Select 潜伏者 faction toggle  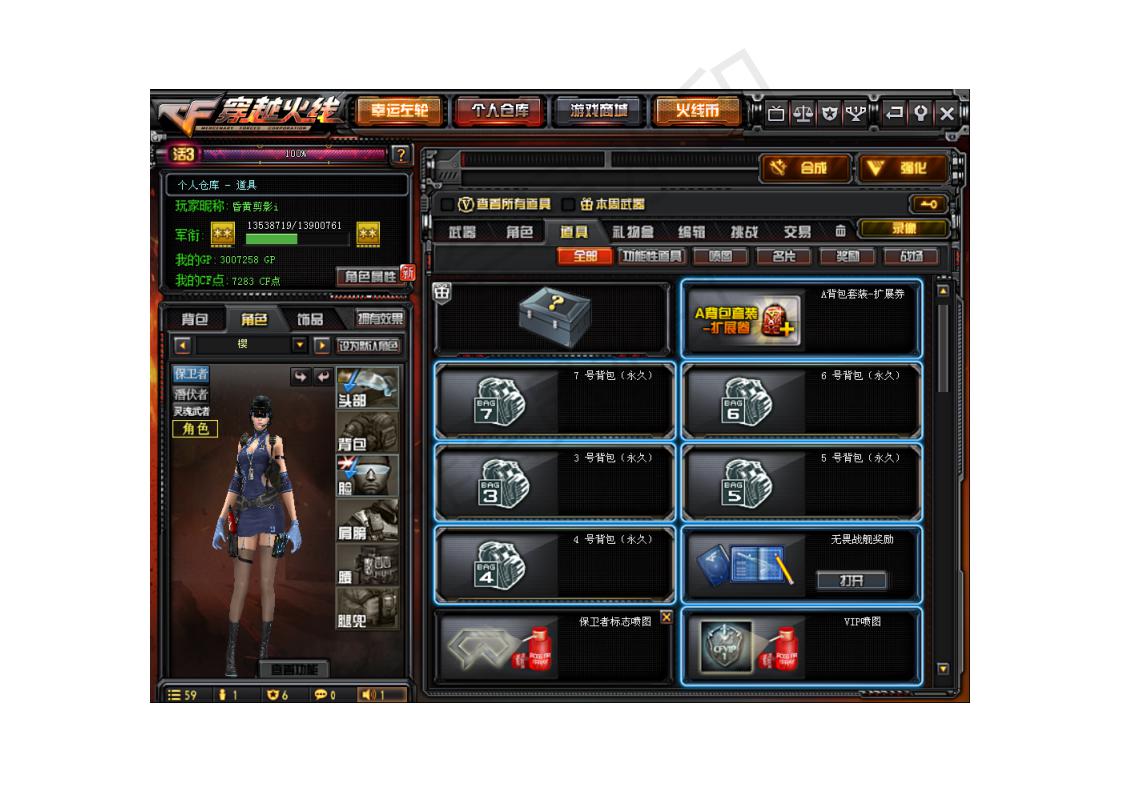point(191,394)
